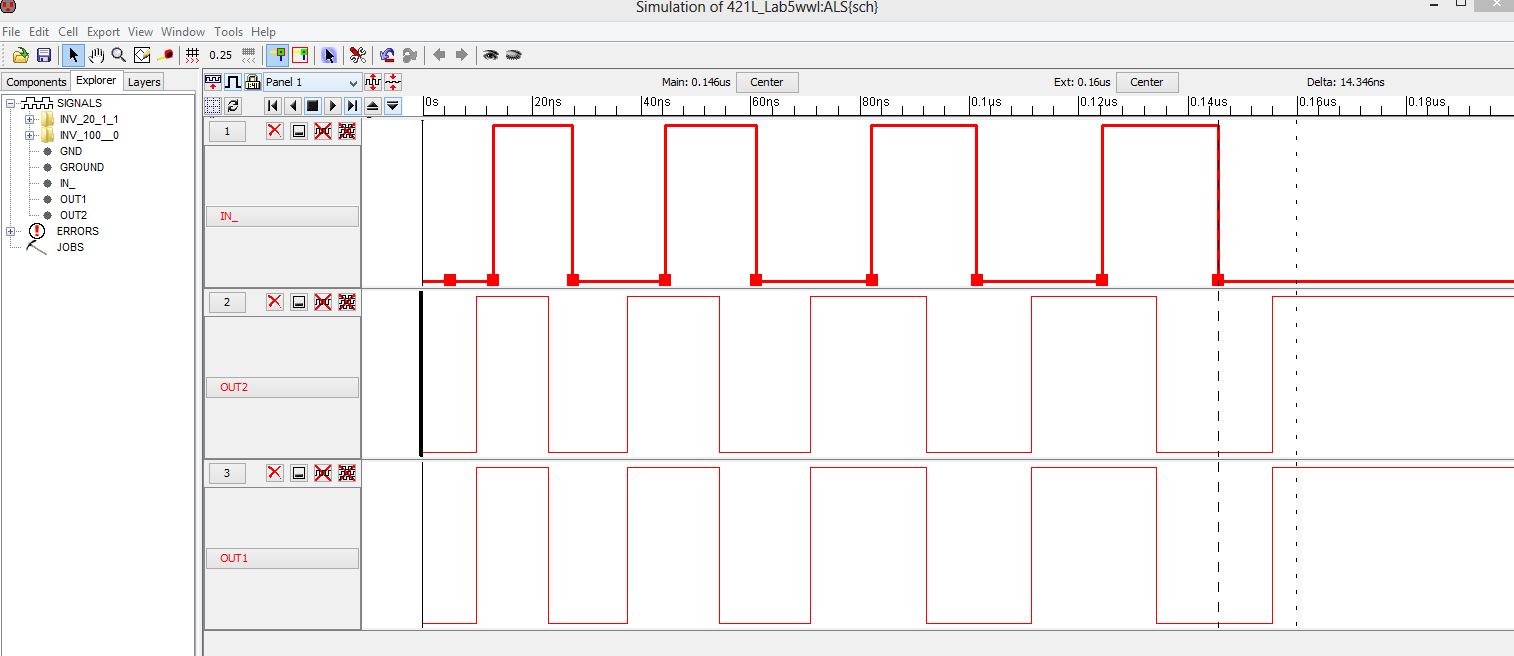This screenshot has height=656, width=1514.
Task: Select the Explorer tab
Action: coord(97,81)
